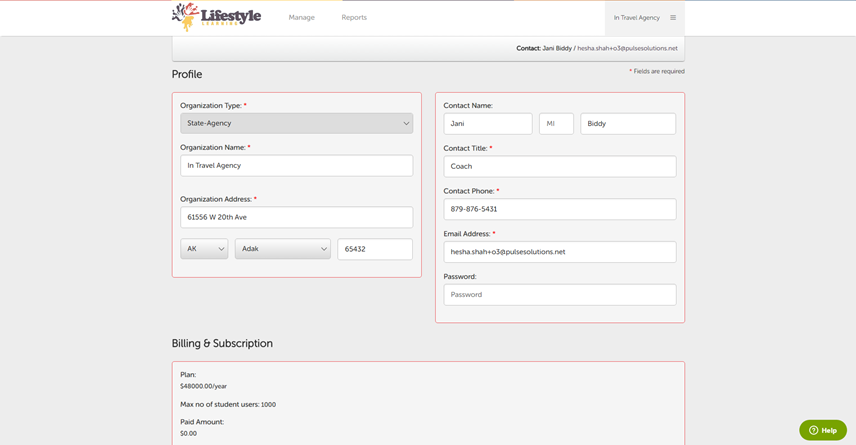Click the In Travel Agency account label
The width and height of the screenshot is (856, 445).
[x=636, y=18]
